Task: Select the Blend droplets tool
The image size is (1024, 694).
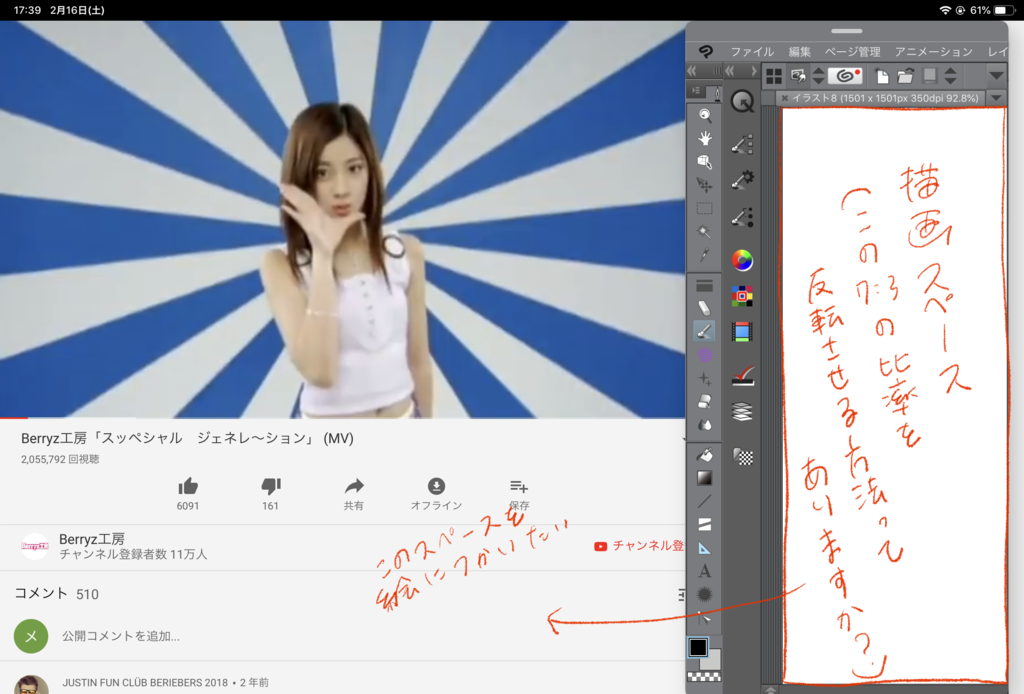Action: [705, 425]
